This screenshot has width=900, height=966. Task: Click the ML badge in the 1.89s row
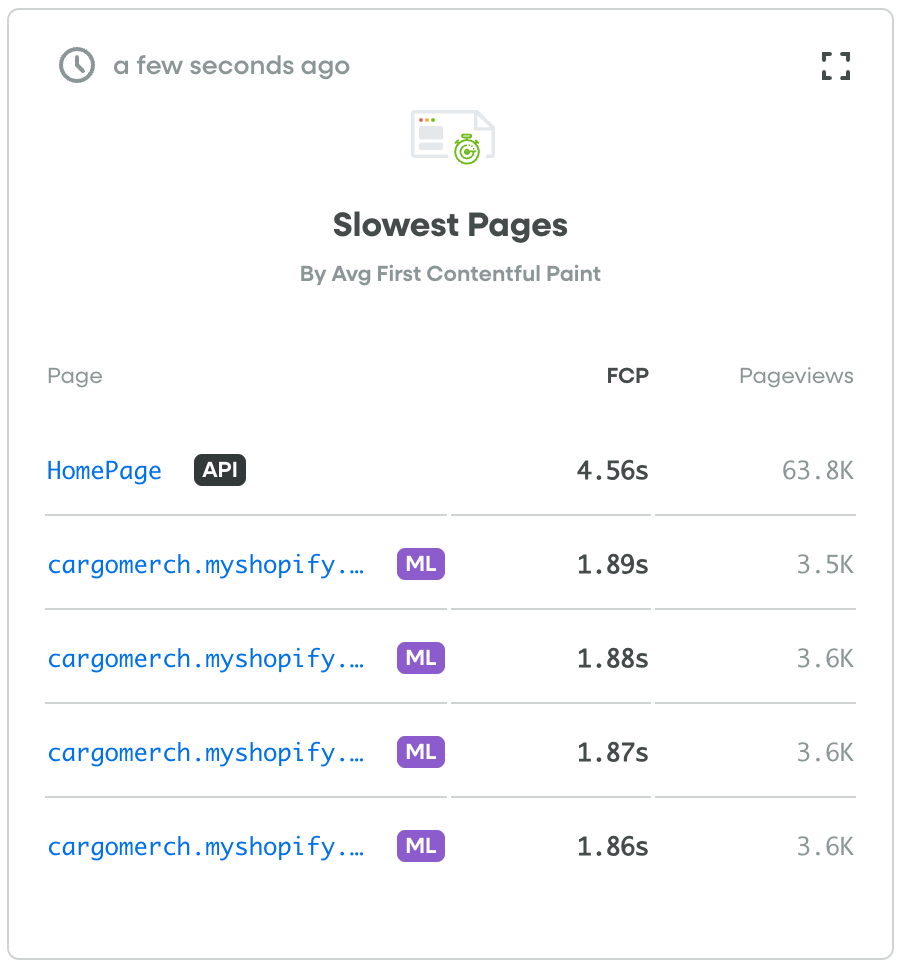point(421,564)
